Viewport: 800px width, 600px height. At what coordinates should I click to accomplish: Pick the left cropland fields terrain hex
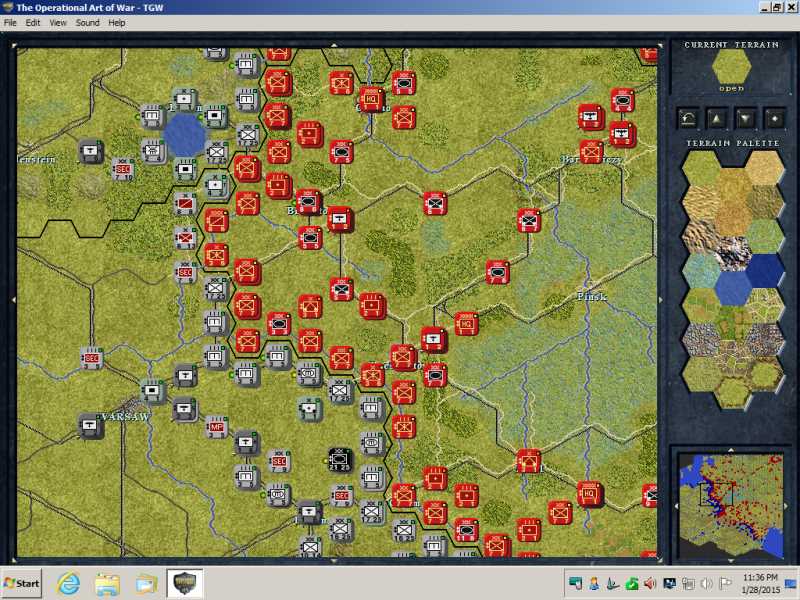point(701,305)
